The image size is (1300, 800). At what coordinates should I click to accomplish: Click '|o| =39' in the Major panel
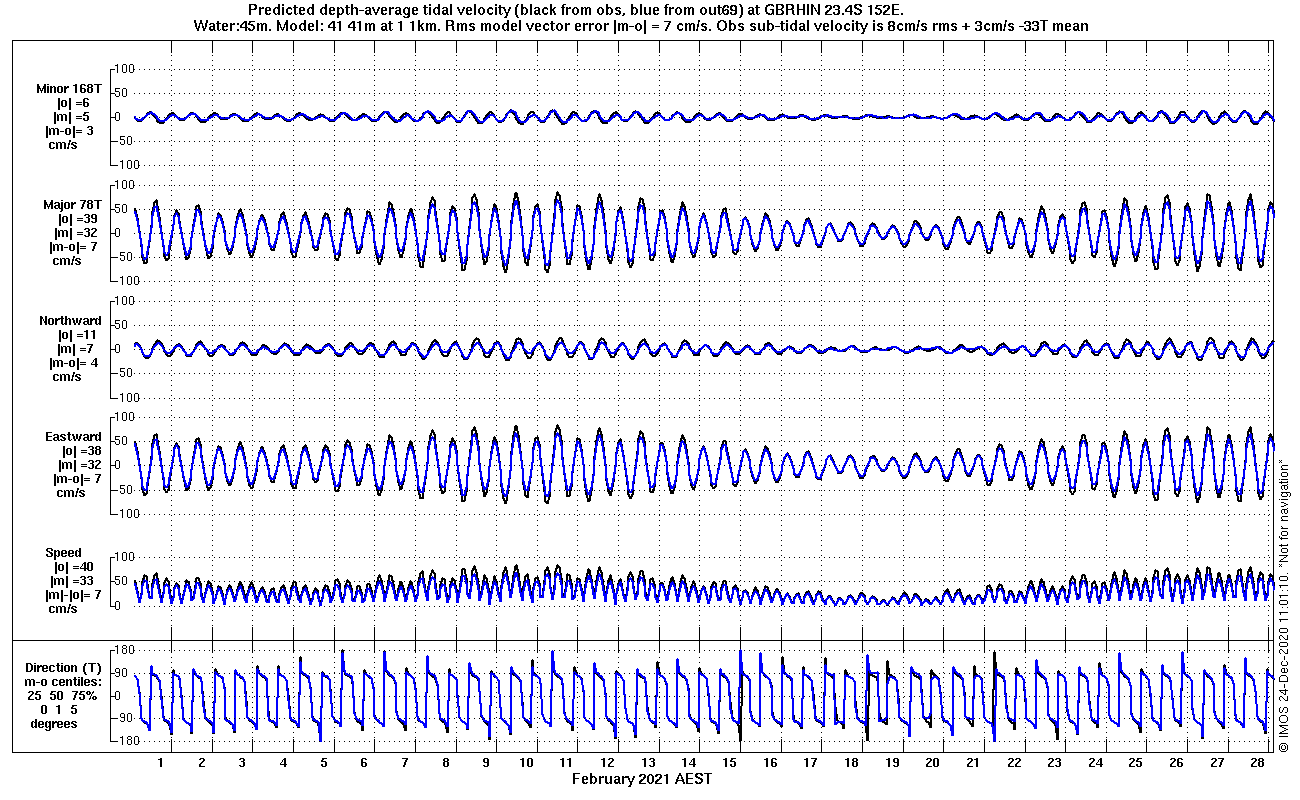[77, 219]
